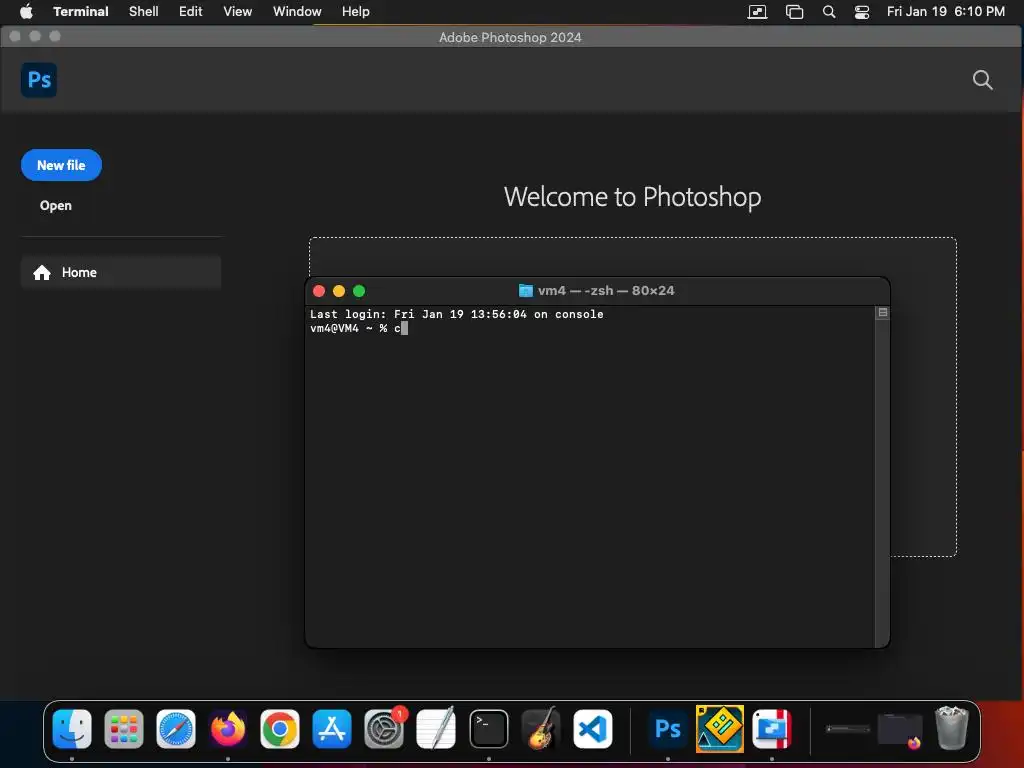Open App Store from the Dock
This screenshot has height=768, width=1024.
[x=332, y=729]
